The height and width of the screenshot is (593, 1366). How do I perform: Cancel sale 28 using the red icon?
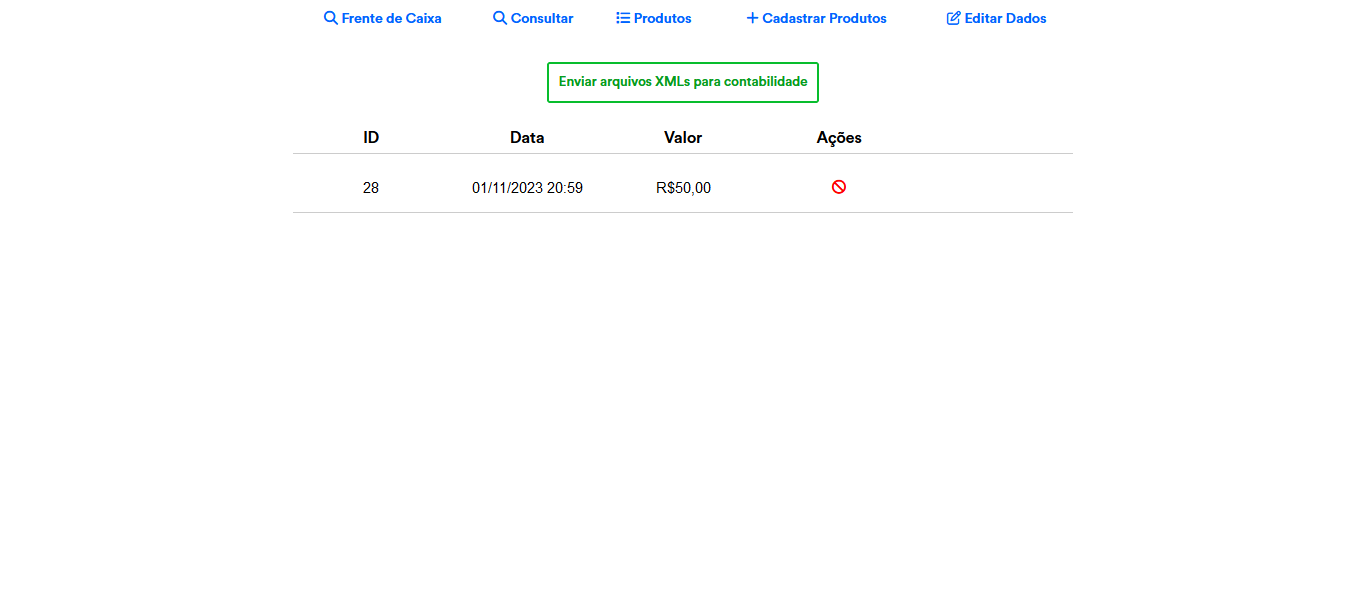coord(839,187)
